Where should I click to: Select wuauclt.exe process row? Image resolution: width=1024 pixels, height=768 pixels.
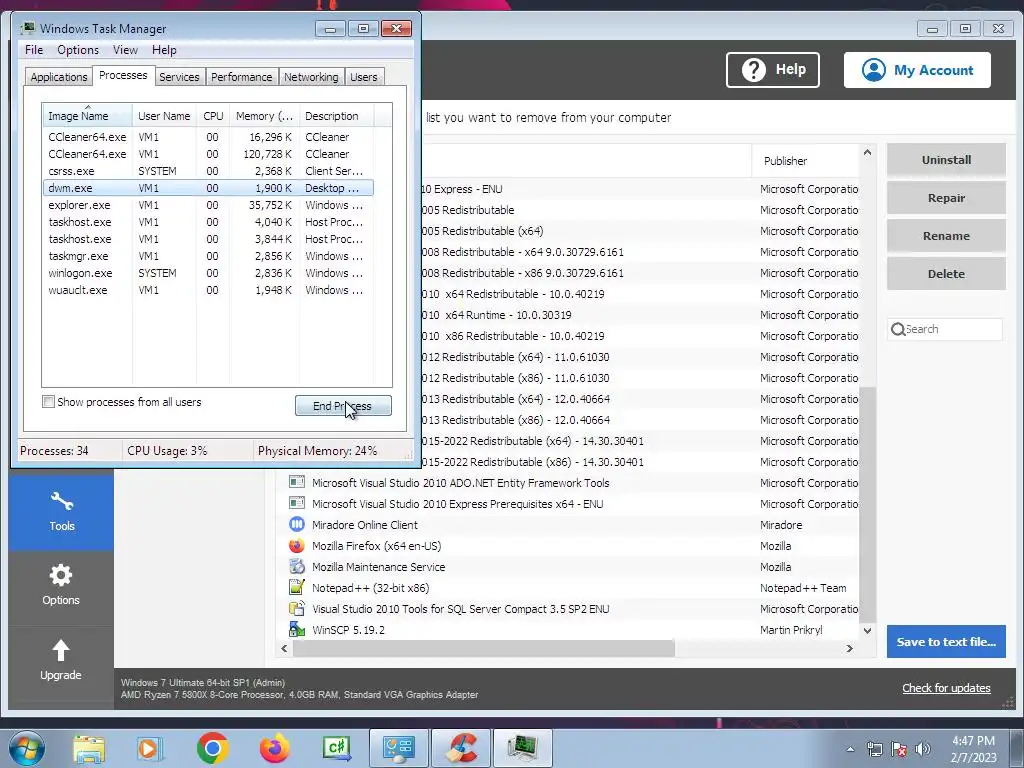[208, 290]
